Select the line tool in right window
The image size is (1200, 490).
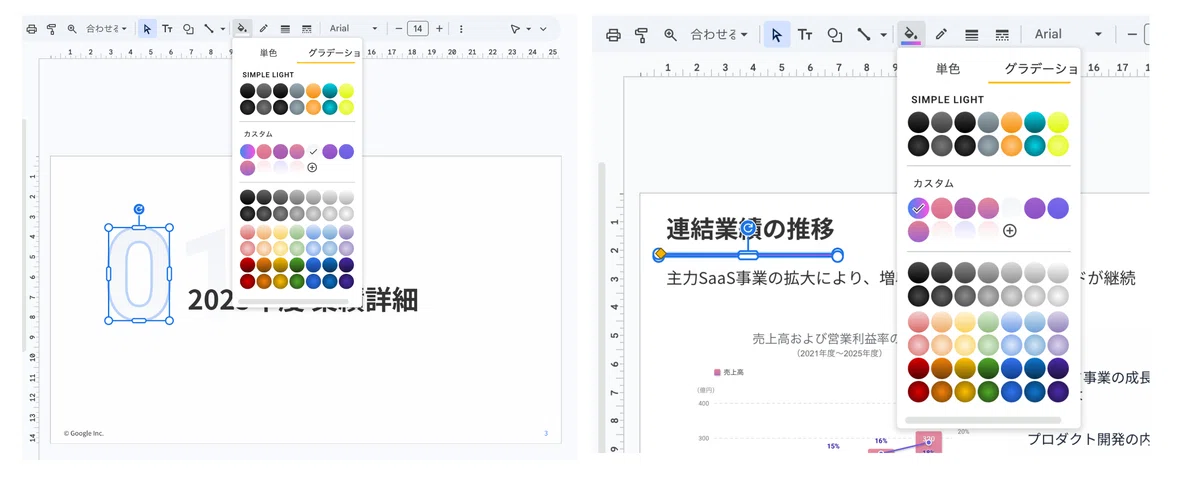tap(863, 34)
